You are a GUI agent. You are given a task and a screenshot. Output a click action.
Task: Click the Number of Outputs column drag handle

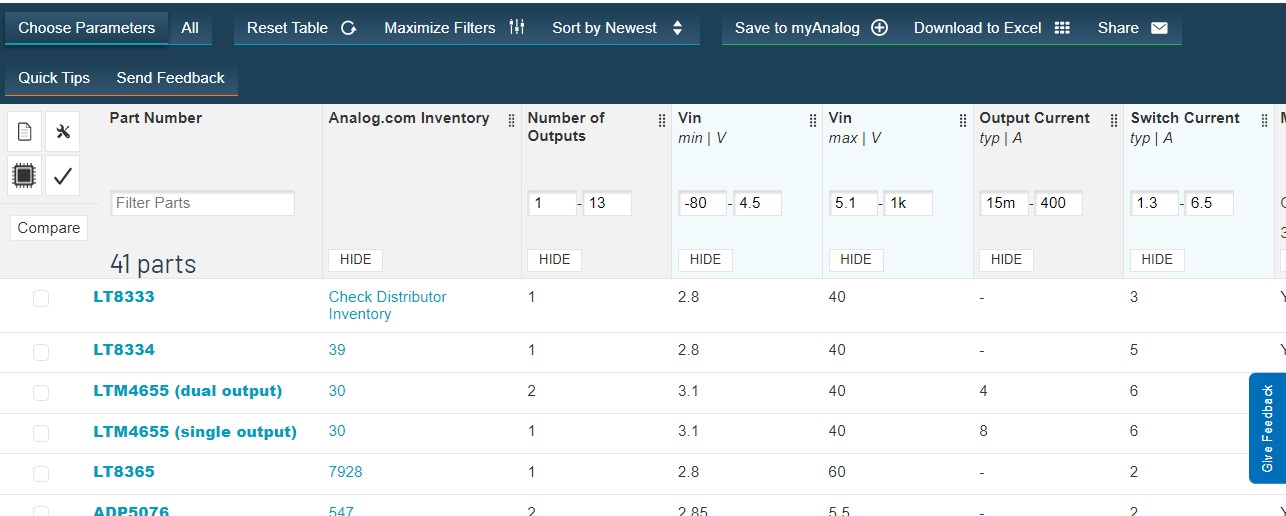click(x=661, y=120)
